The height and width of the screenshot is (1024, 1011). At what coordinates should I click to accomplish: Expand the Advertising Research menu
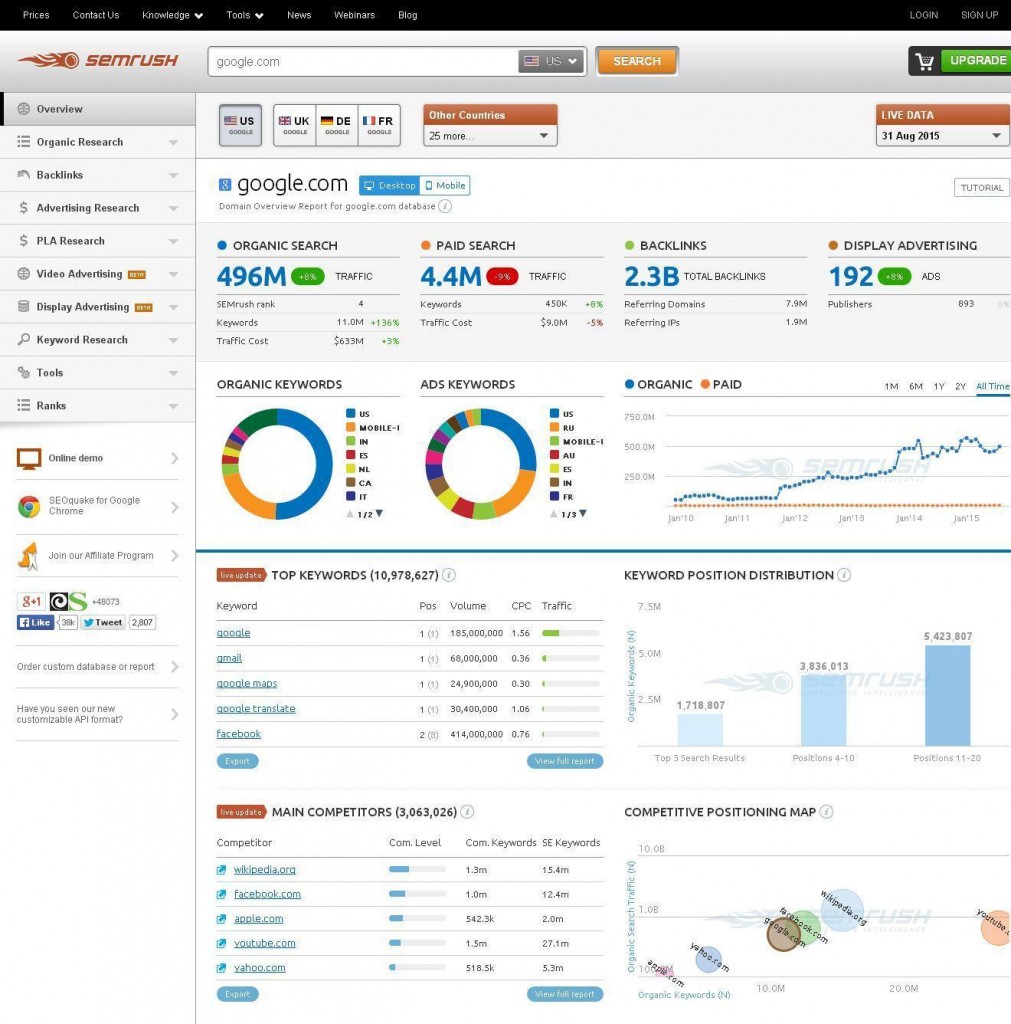[174, 208]
